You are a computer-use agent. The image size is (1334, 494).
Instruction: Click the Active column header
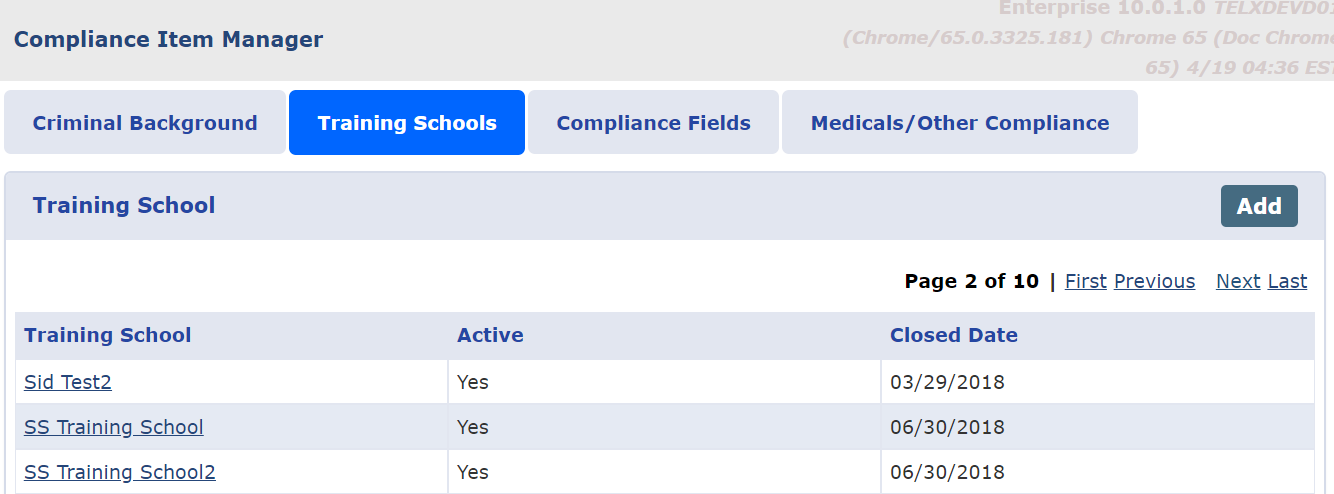(x=490, y=335)
